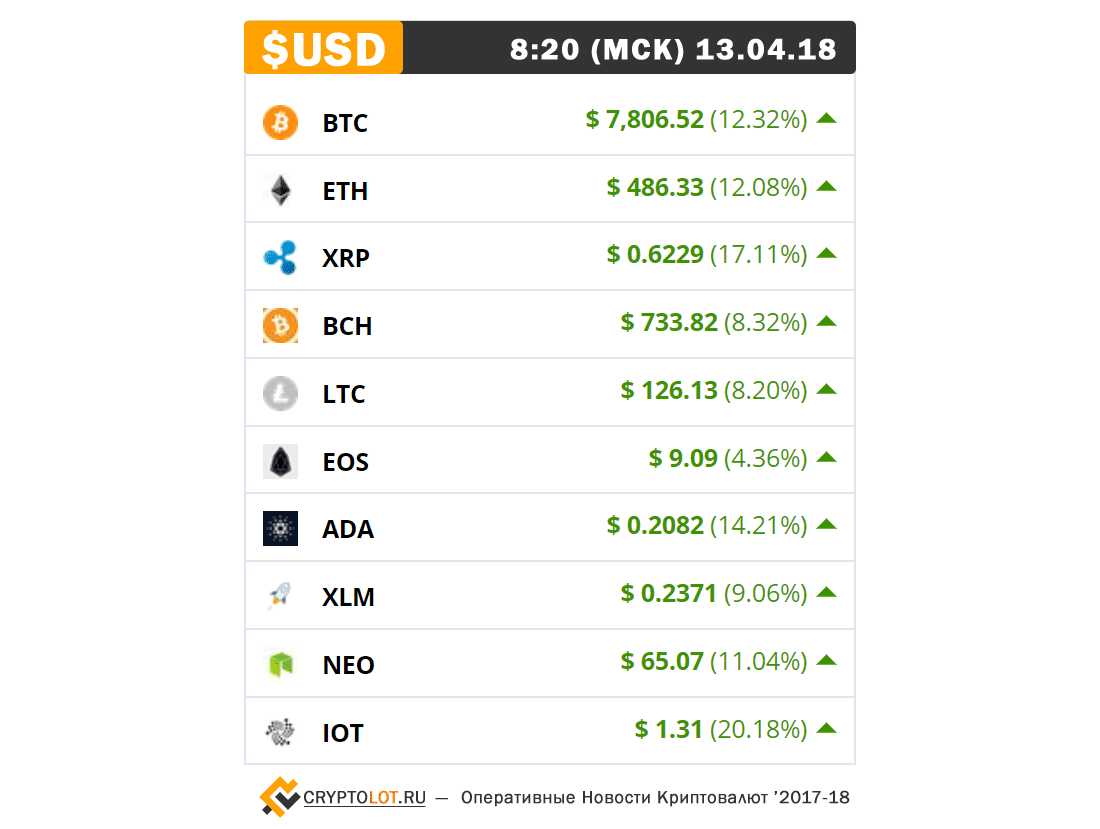Click the BTC price $ 7,806.52

[645, 120]
